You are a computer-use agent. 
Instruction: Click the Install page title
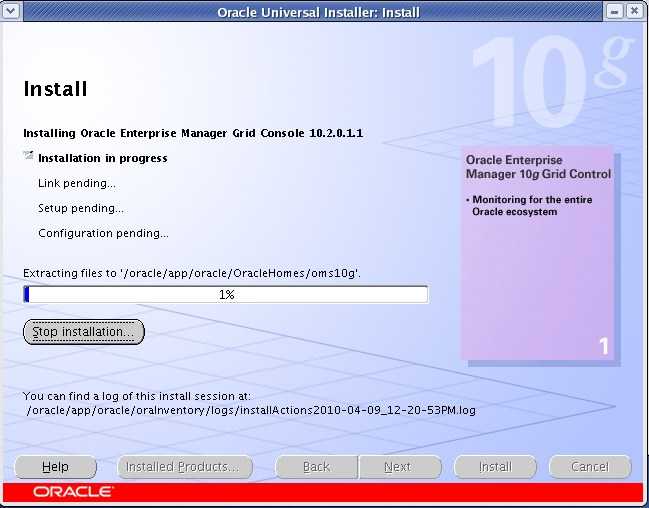tap(55, 89)
